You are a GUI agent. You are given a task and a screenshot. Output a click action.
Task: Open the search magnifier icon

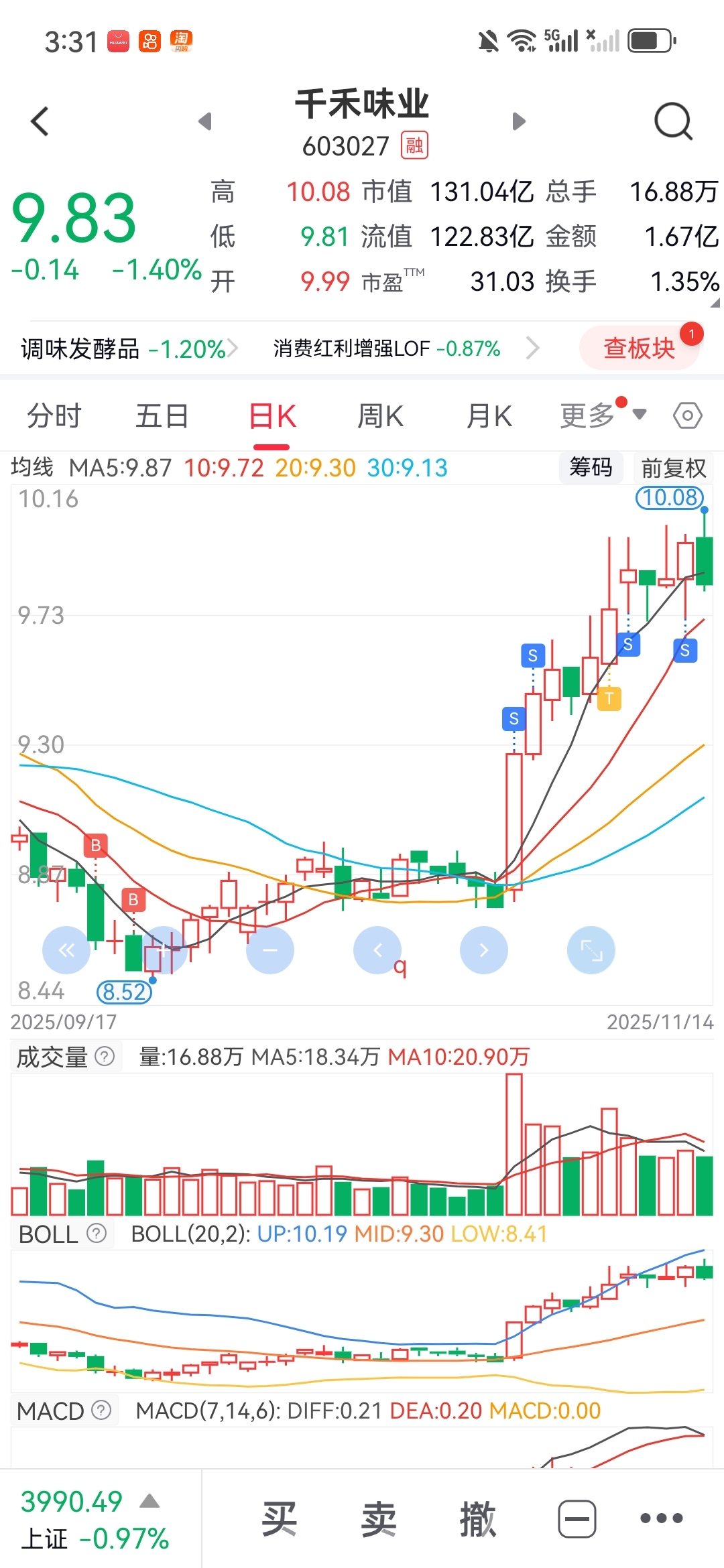673,121
